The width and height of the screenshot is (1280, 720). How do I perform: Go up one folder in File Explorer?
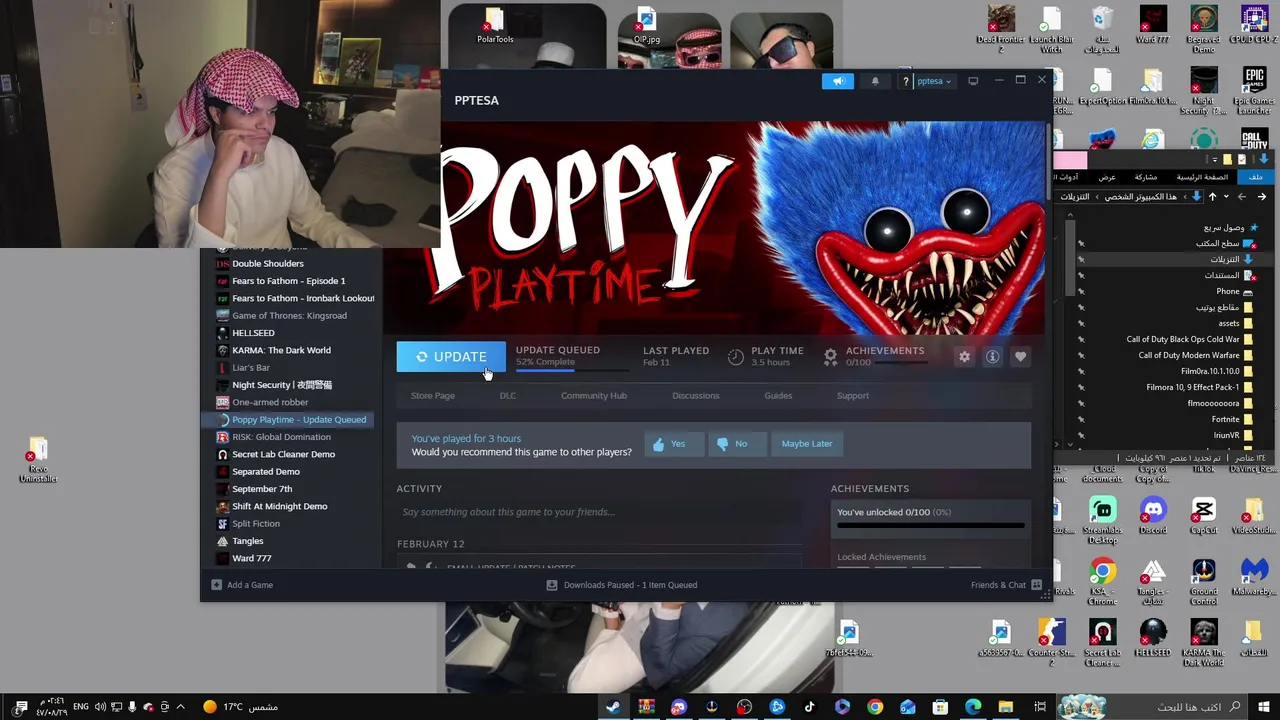coord(1212,197)
